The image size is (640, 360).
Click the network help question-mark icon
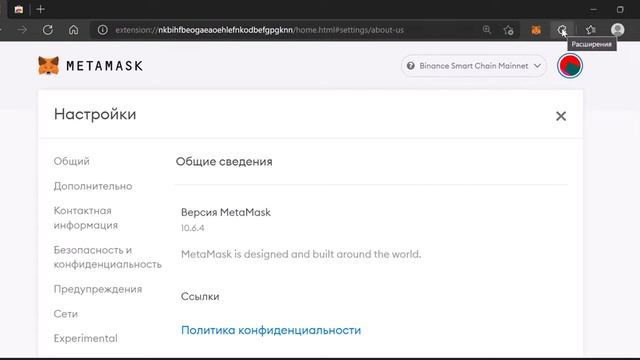point(411,66)
